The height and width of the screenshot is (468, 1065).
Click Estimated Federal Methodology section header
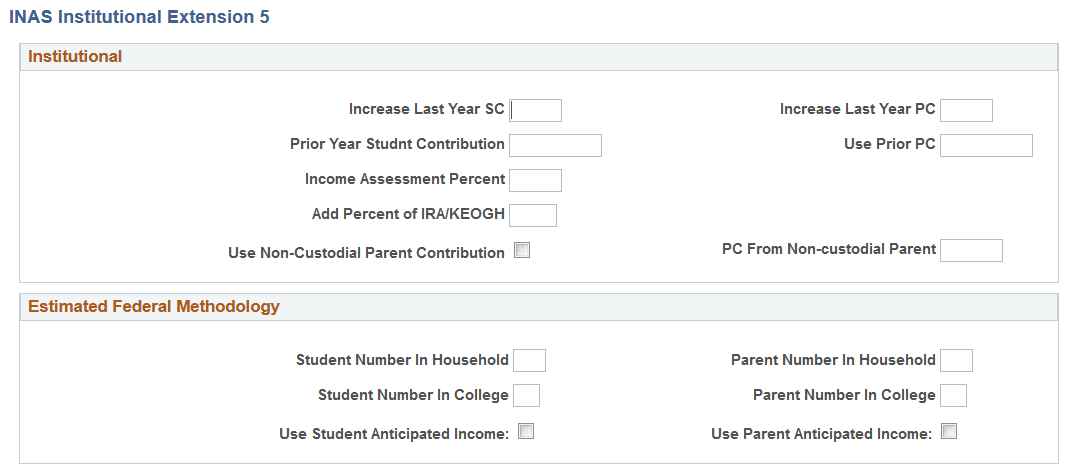point(154,307)
